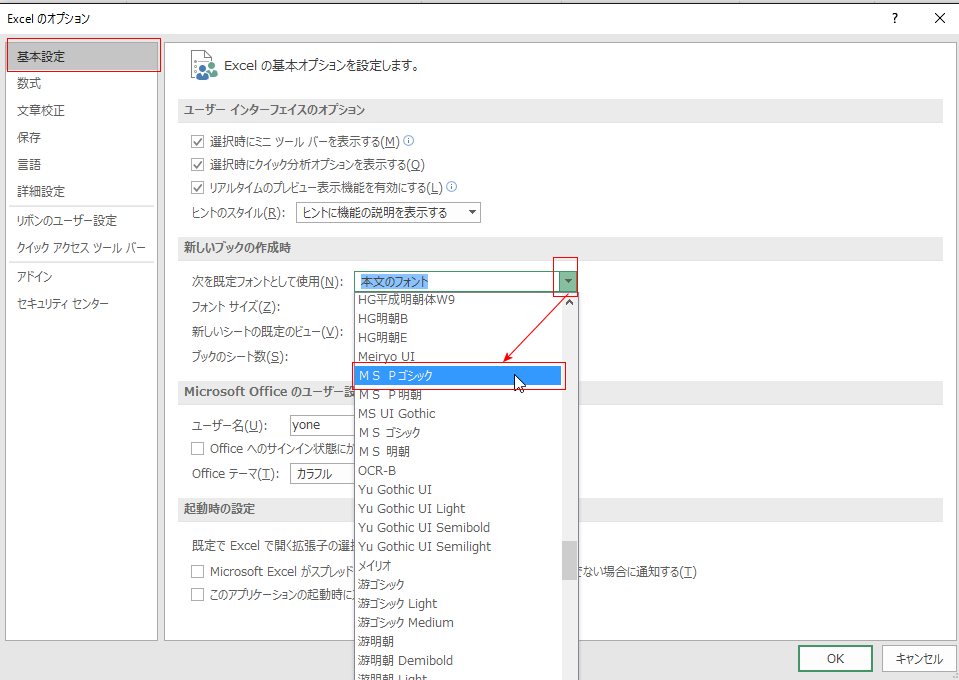The height and width of the screenshot is (680, 959).
Task: Select 游ゴシック font
Action: pyautogui.click(x=457, y=584)
